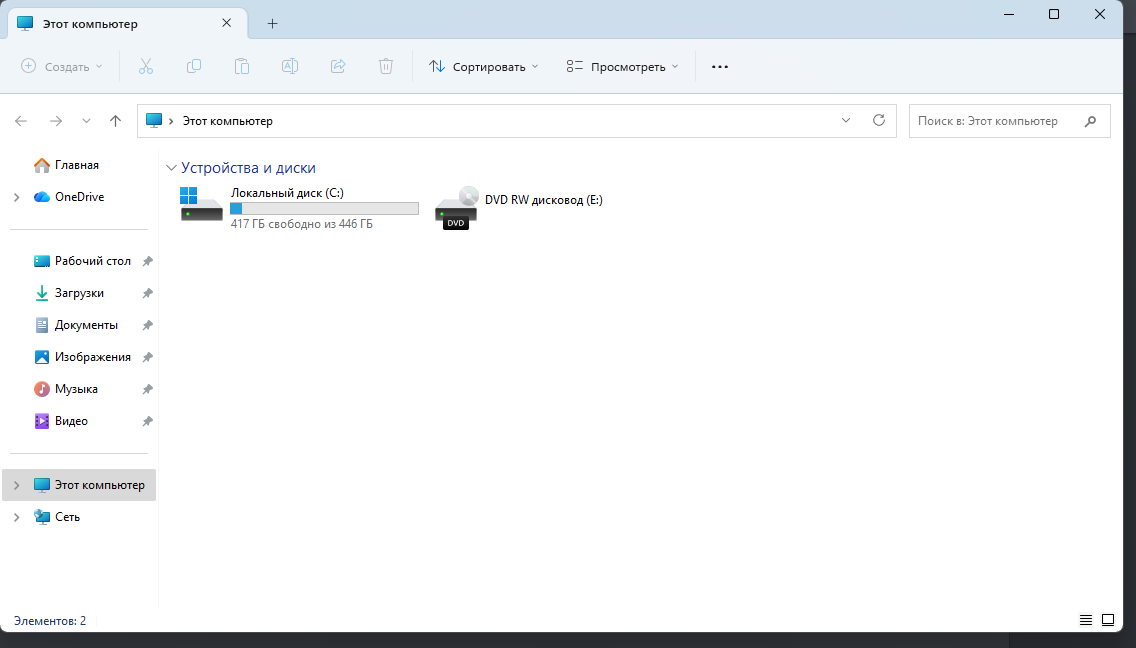
Task: Click the Cut scissors icon
Action: click(x=146, y=67)
